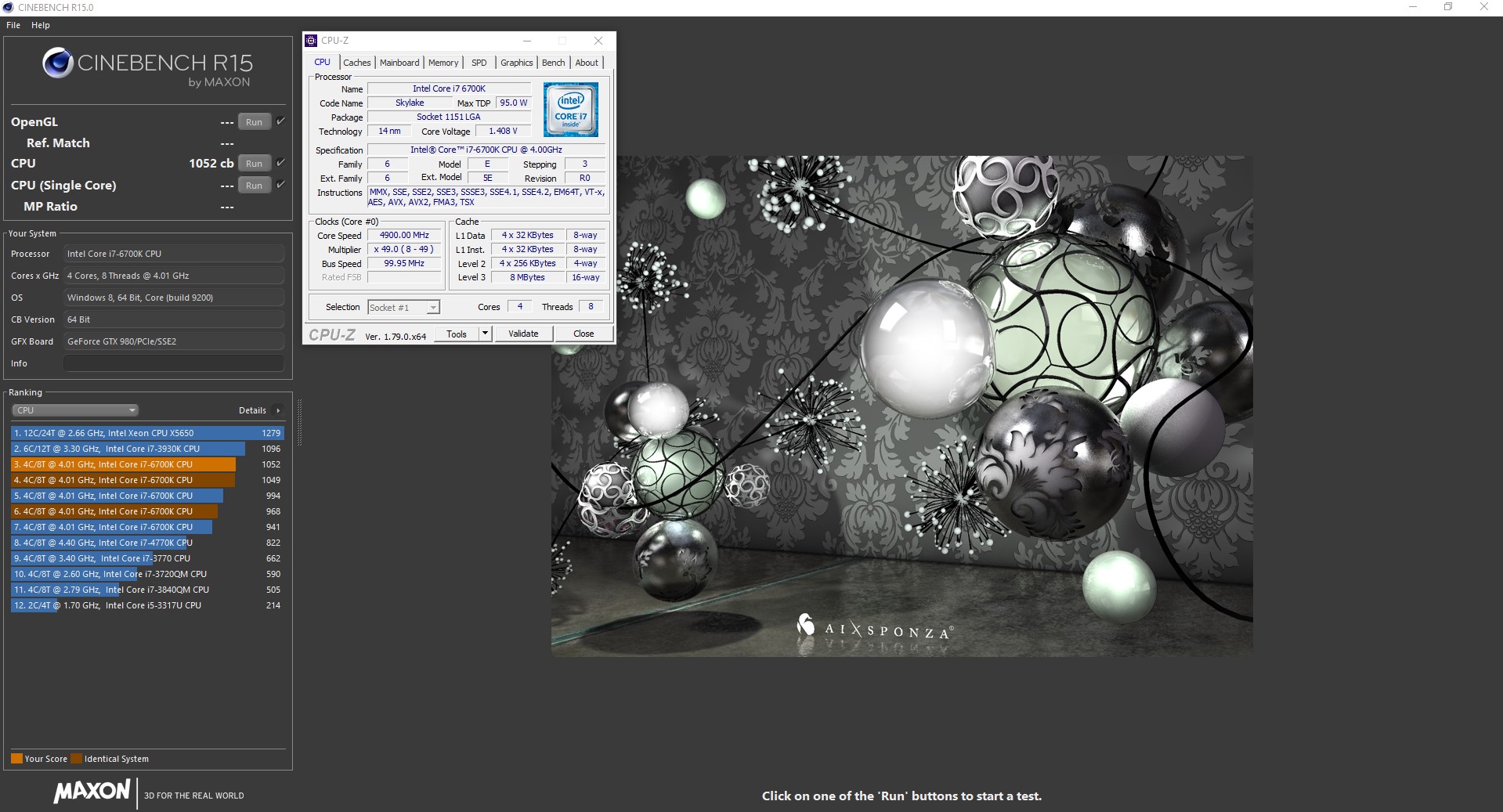The image size is (1503, 812).
Task: Select ranking row scoring 994
Action: (147, 496)
